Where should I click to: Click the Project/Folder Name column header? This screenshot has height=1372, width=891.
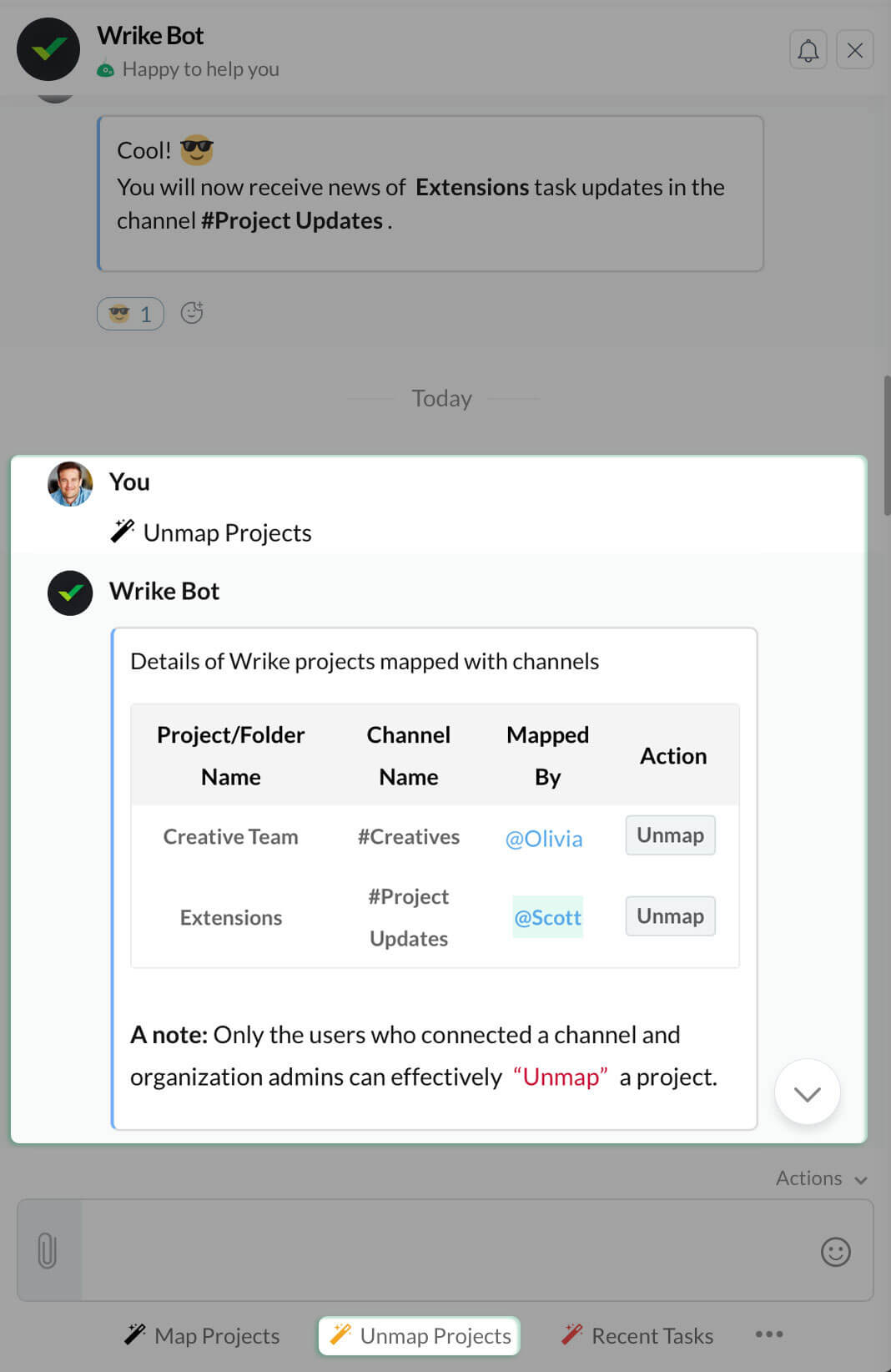pos(231,755)
